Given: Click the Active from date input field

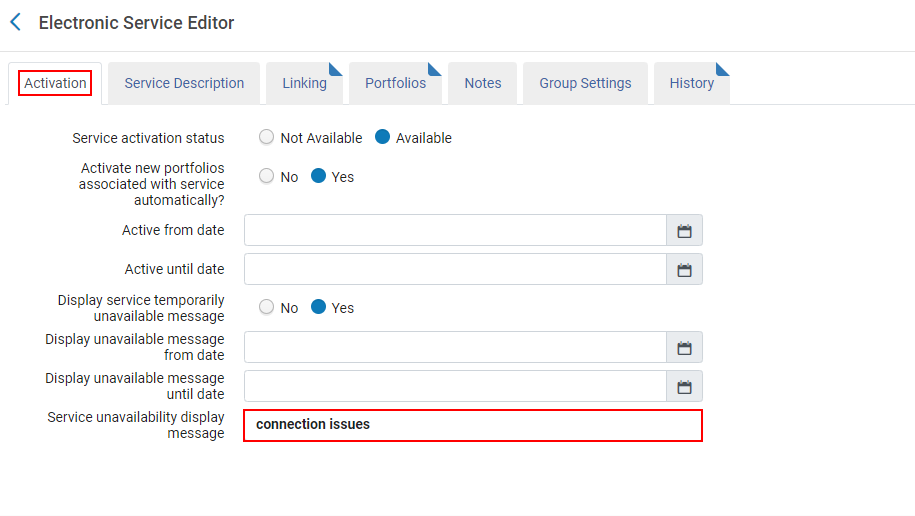Looking at the screenshot, I should (x=455, y=231).
